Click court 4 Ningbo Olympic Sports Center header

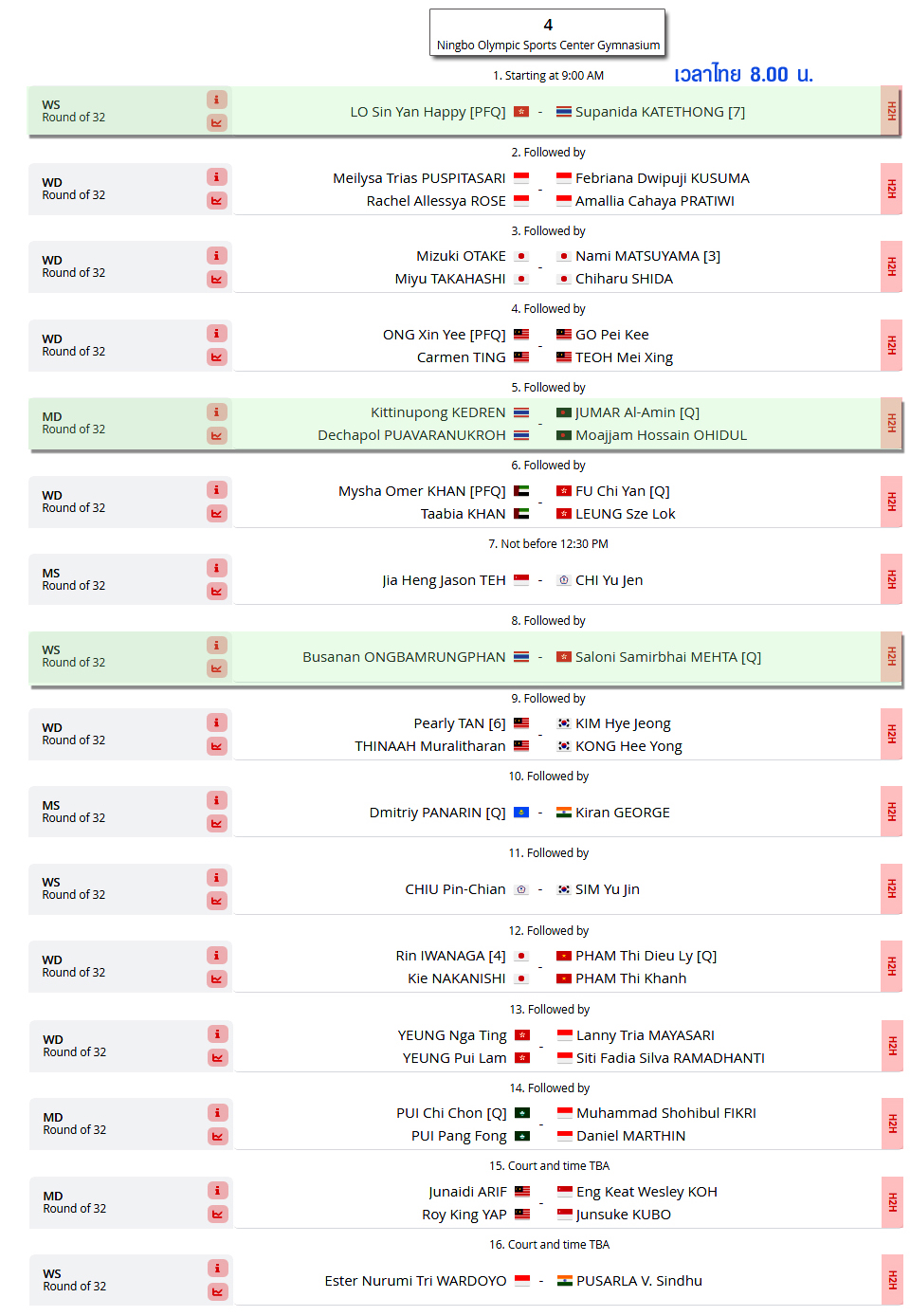click(548, 33)
